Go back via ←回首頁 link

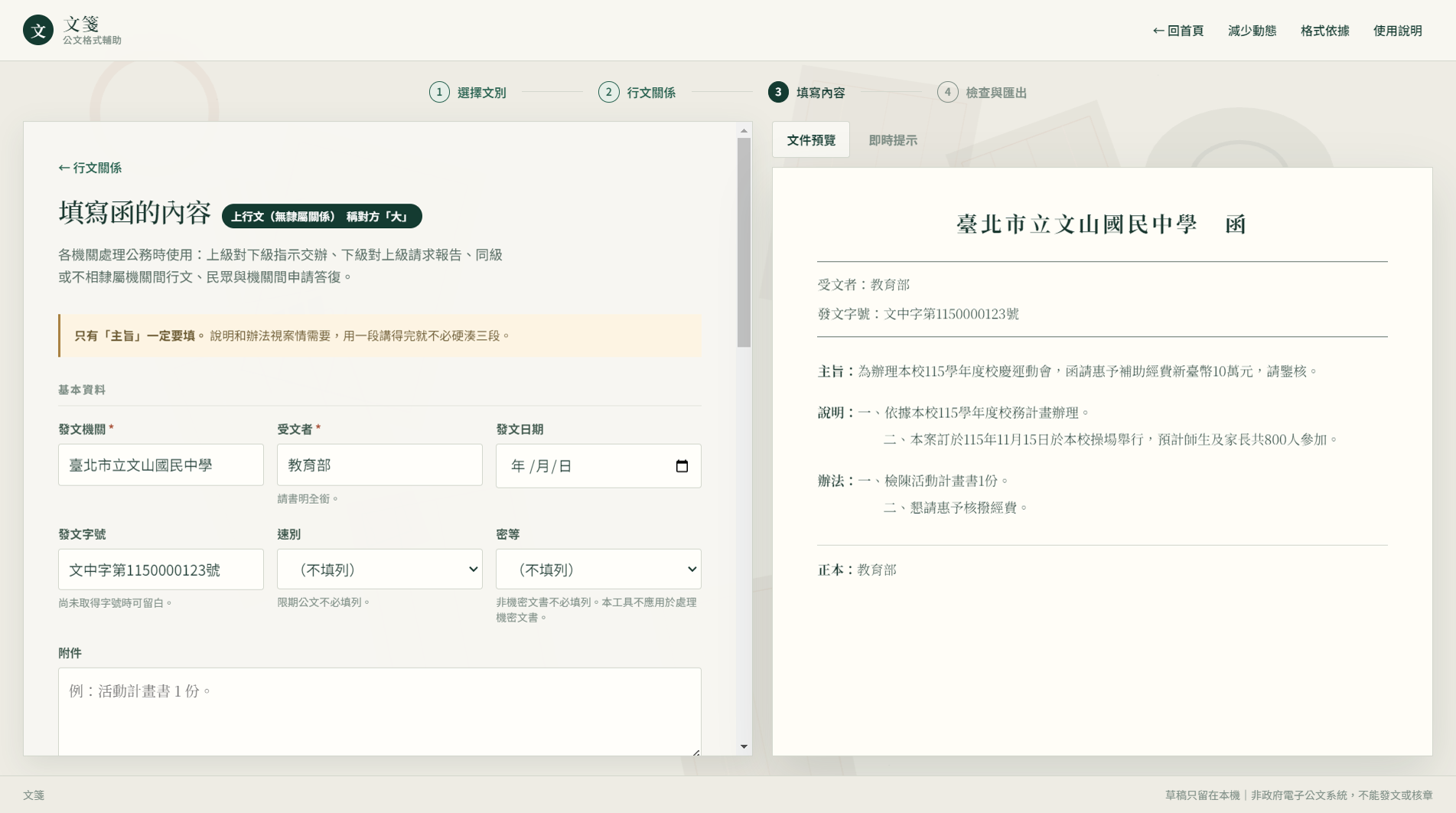point(1178,31)
